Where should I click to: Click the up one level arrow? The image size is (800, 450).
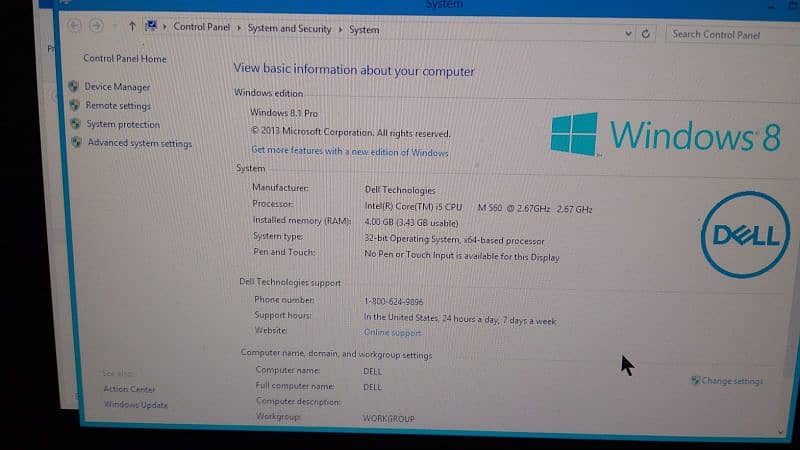point(132,26)
